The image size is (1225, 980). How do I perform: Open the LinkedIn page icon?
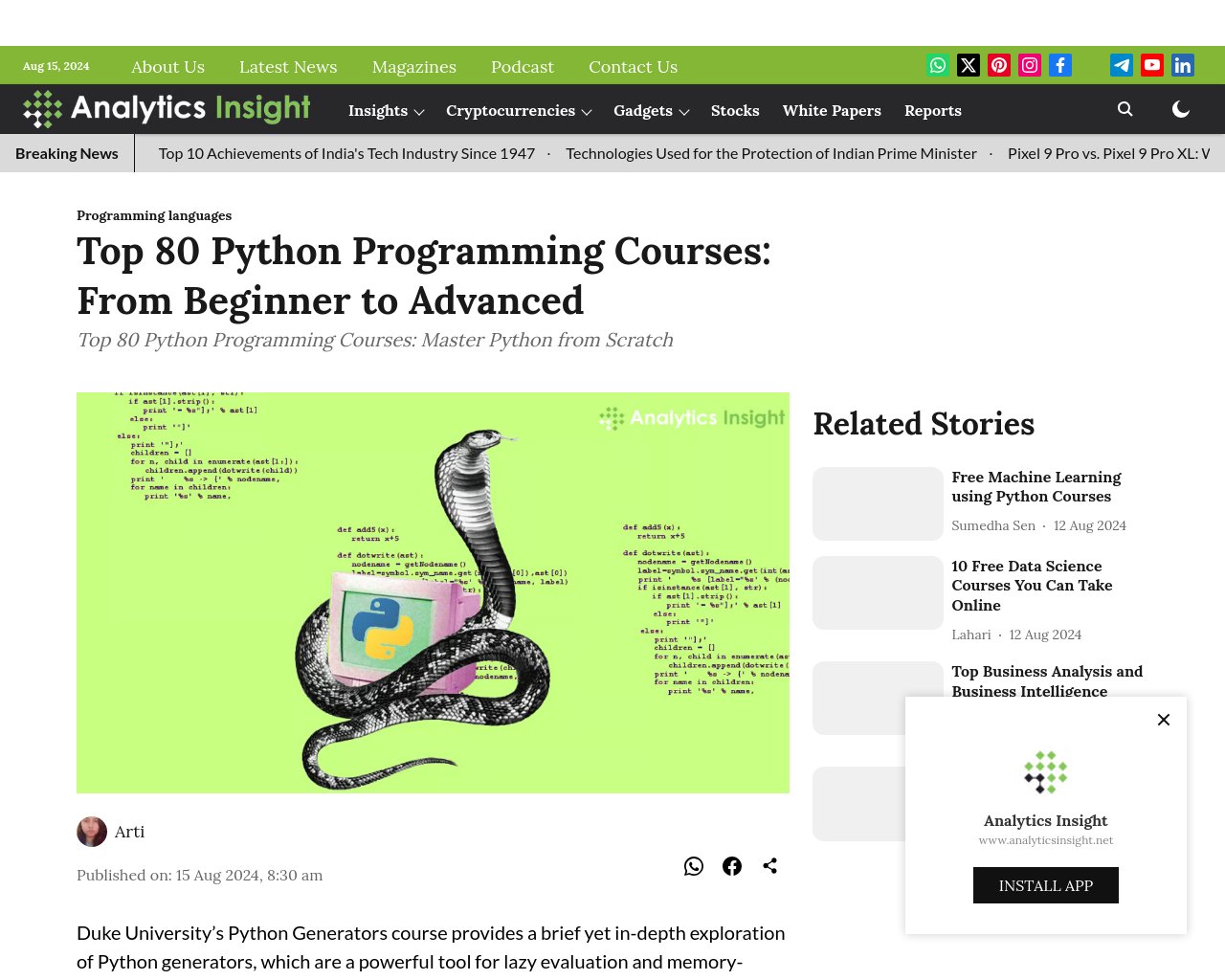click(1183, 65)
